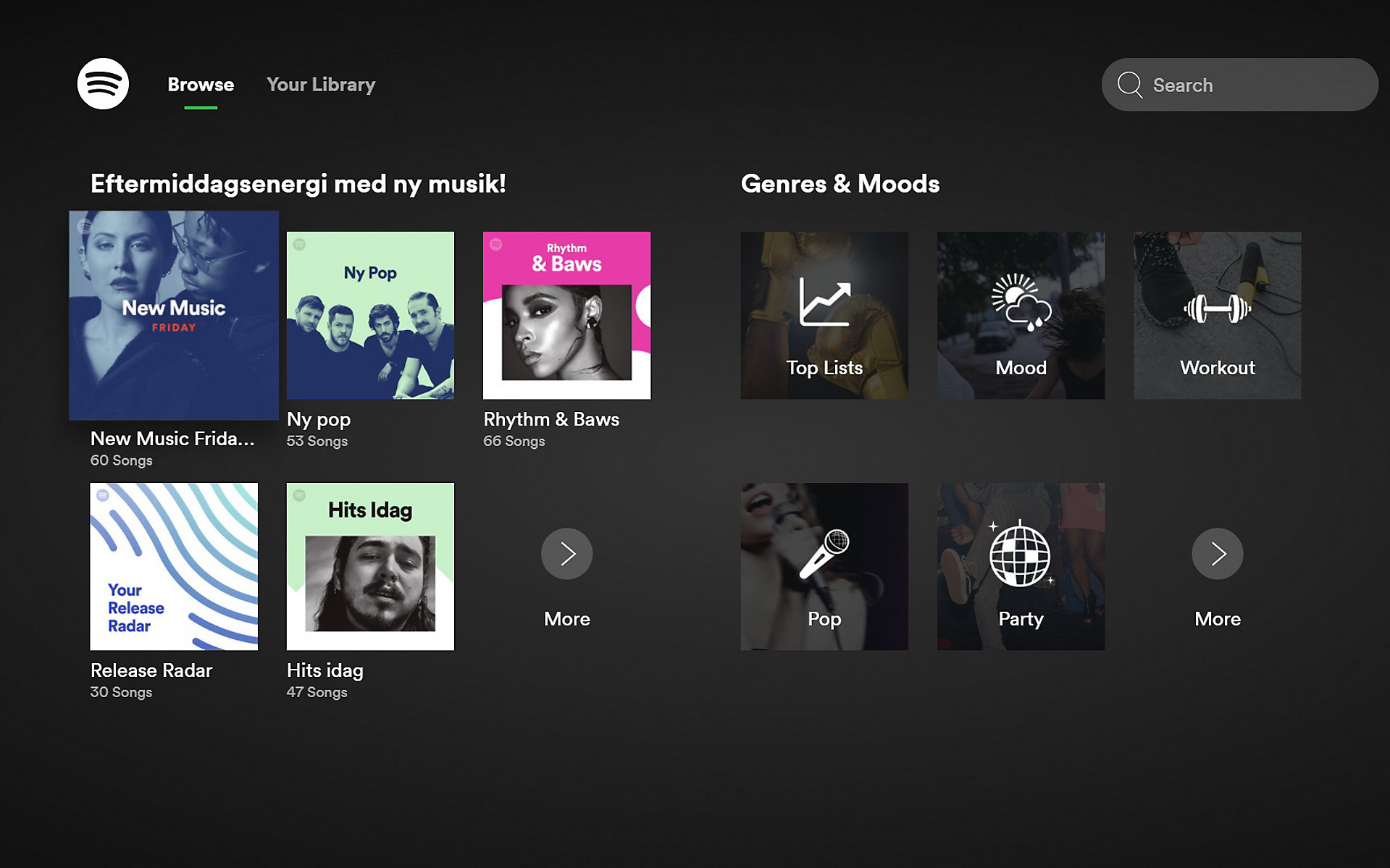
Task: Open the Mood weather icon tile
Action: [x=1021, y=315]
